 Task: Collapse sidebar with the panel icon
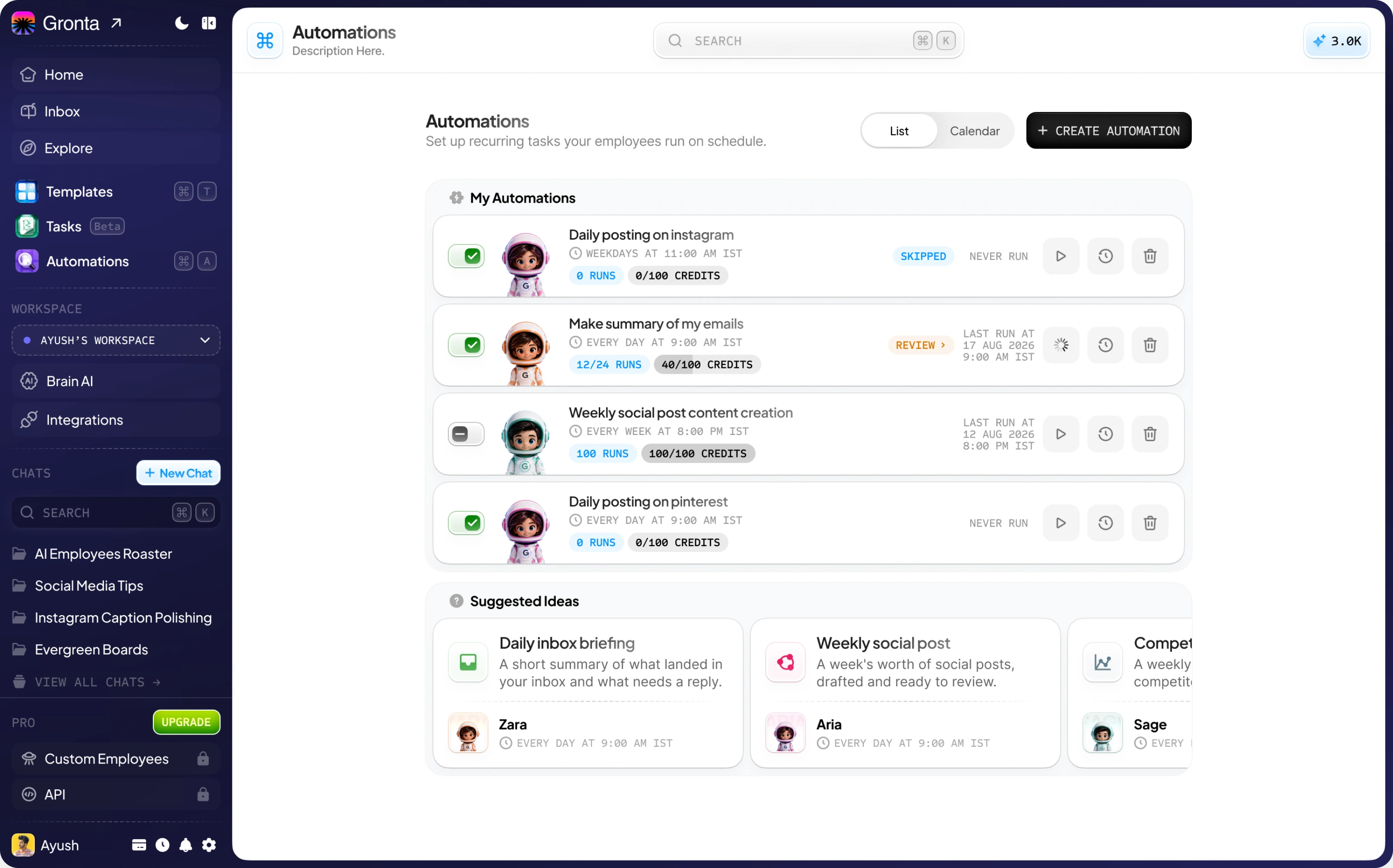pyautogui.click(x=209, y=23)
